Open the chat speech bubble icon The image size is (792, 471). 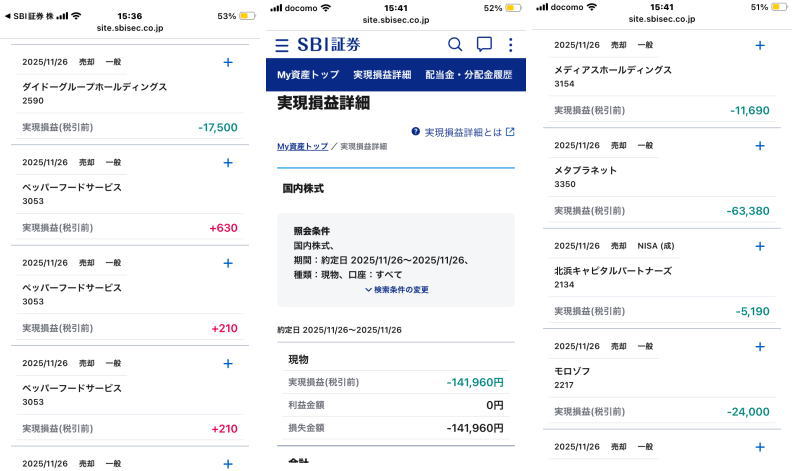coord(484,44)
